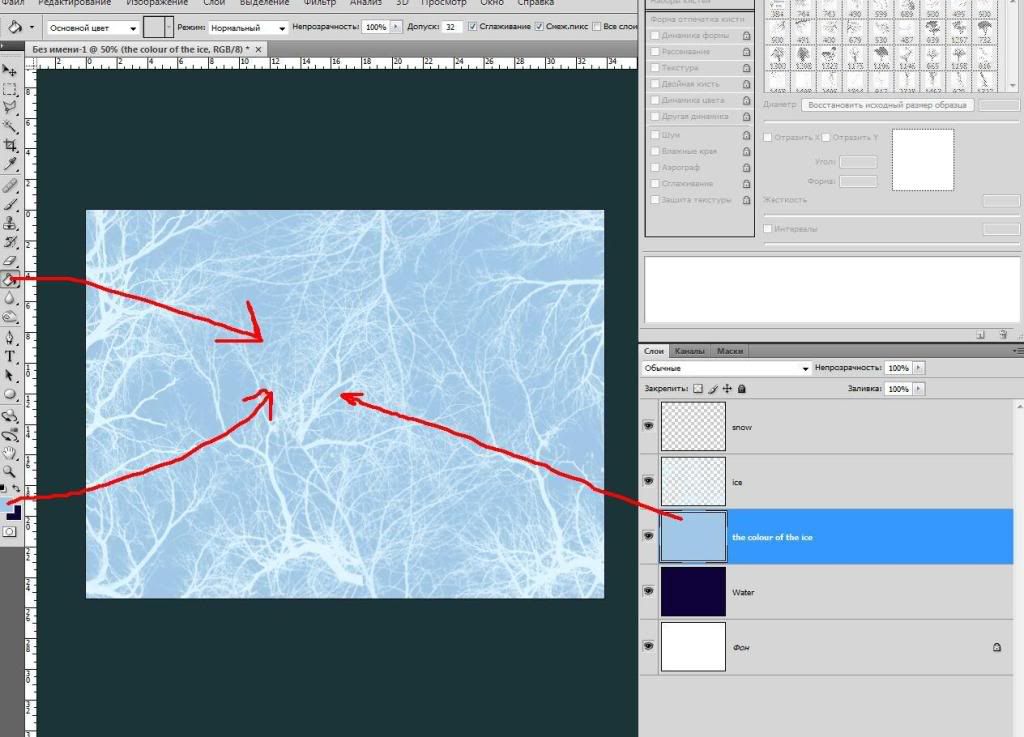Click lock image pixels brush icon
Viewport: 1024px width, 737px height.
tap(712, 389)
